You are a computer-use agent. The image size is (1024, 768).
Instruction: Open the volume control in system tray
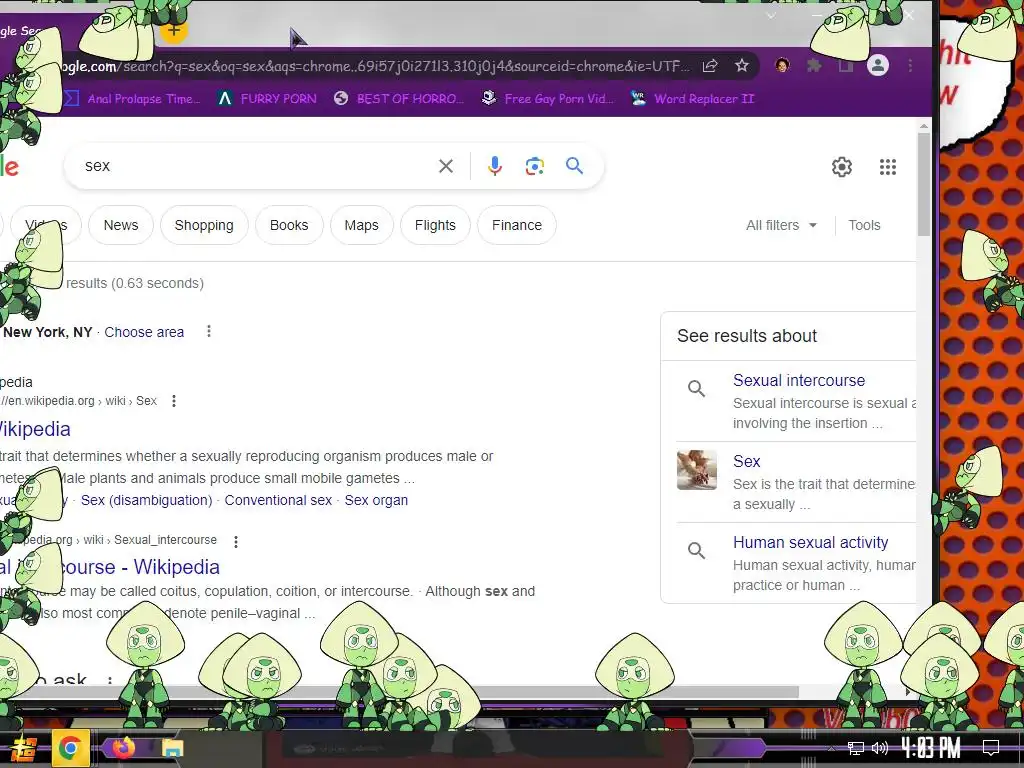pyautogui.click(x=880, y=748)
